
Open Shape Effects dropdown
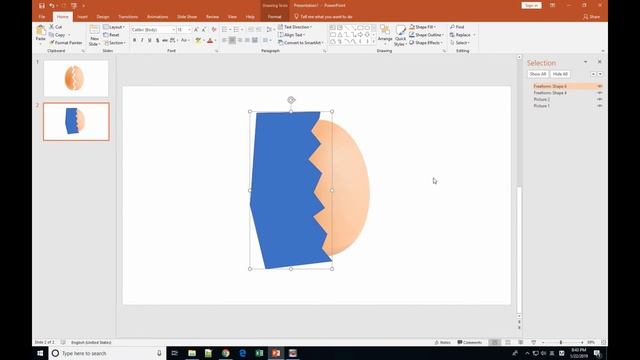tap(426, 42)
